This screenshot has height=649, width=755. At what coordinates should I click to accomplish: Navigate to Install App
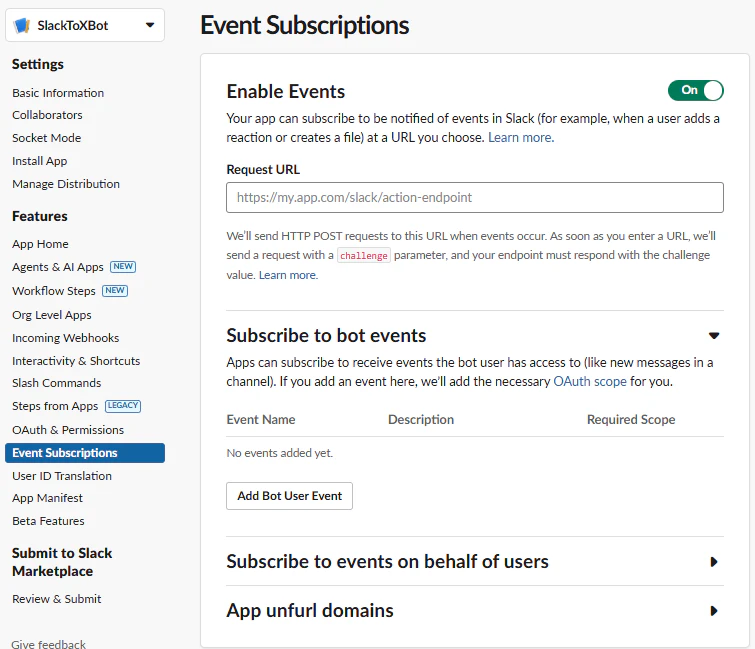point(39,161)
